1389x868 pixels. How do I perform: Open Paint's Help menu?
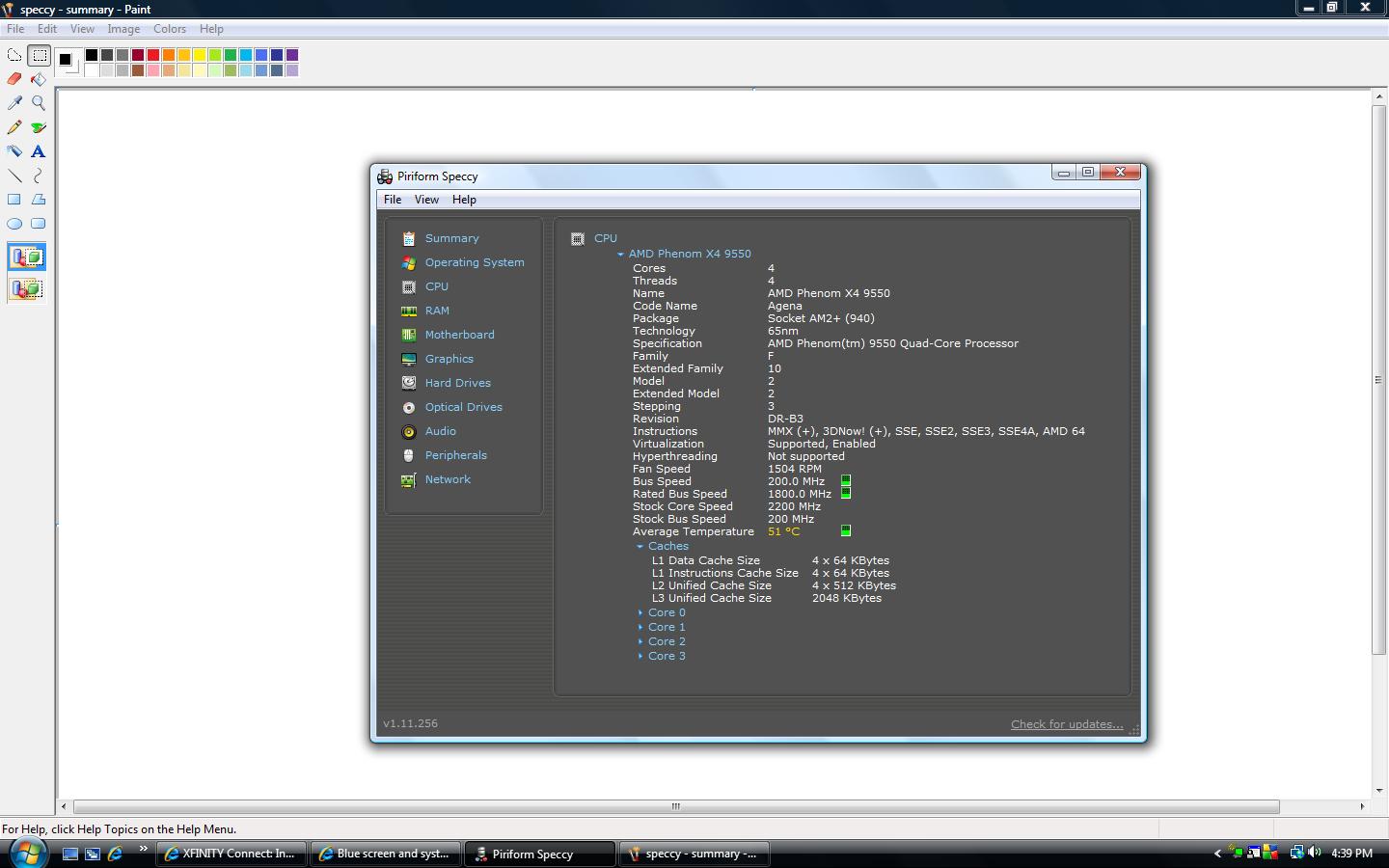coord(211,29)
